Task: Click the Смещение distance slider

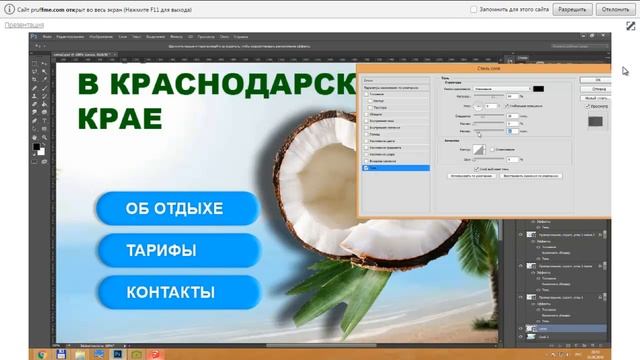Action: click(489, 116)
